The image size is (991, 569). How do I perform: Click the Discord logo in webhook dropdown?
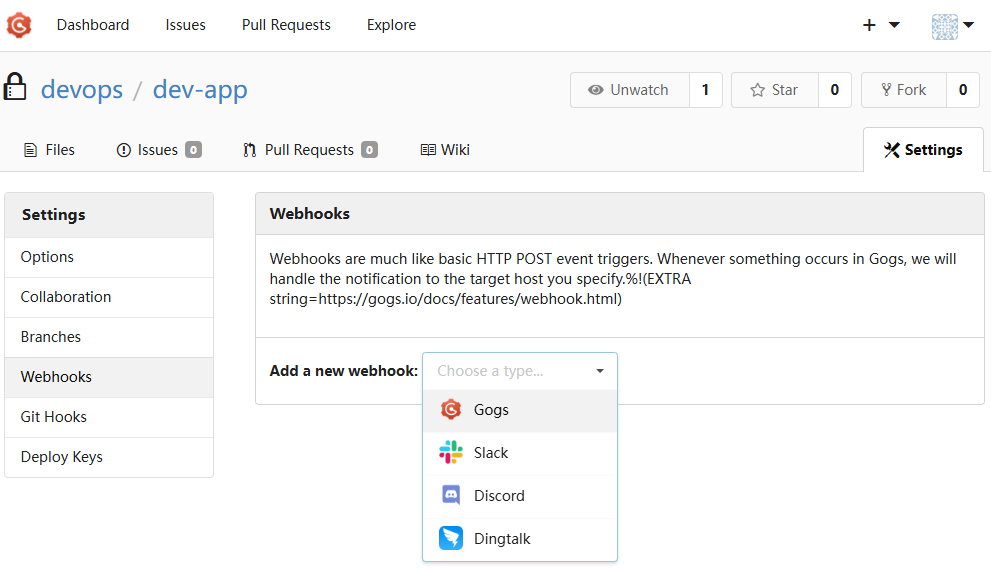(x=451, y=496)
